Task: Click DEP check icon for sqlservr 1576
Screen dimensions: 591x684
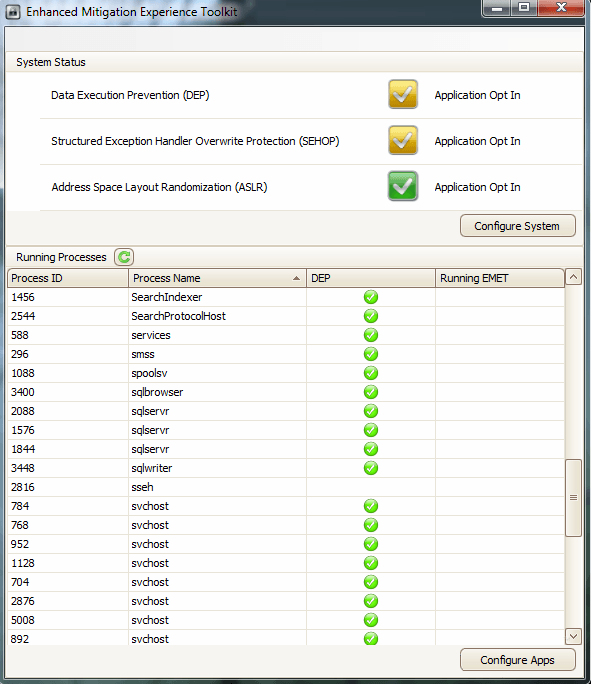Action: click(371, 430)
